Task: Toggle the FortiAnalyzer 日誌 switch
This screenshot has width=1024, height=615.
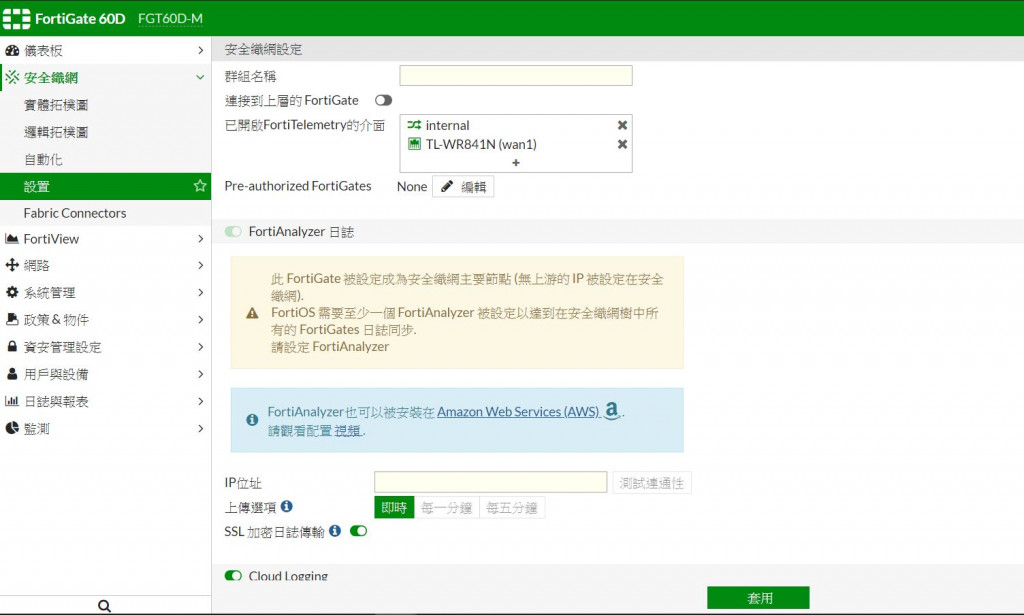Action: point(233,232)
